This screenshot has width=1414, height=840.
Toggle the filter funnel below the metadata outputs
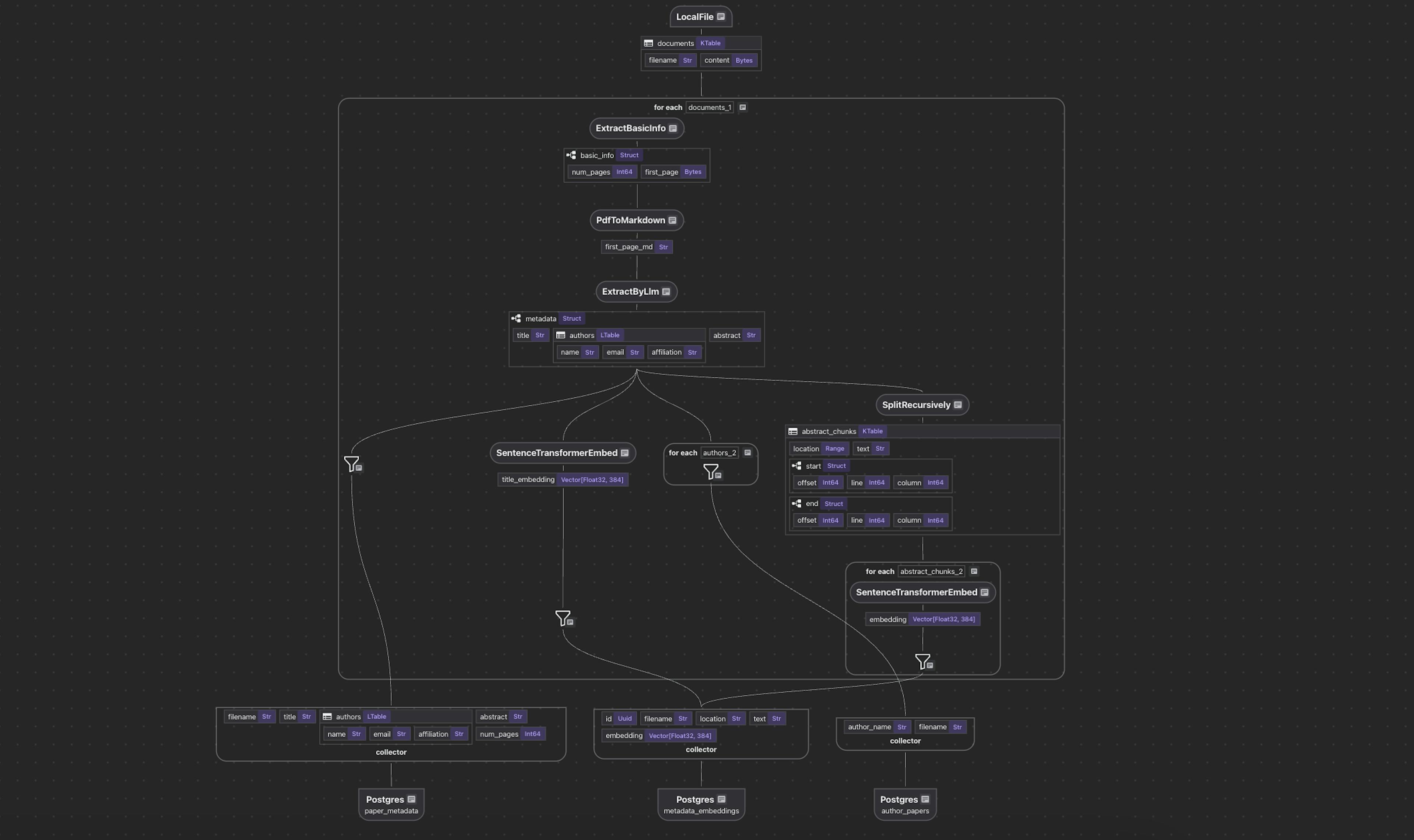point(352,464)
